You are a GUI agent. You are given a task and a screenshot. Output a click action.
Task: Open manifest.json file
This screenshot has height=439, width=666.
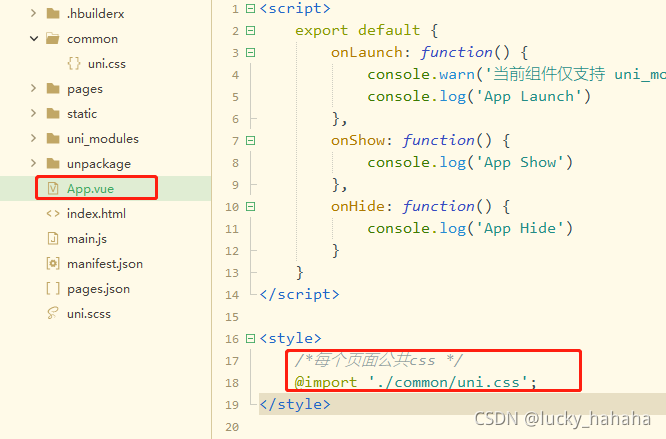click(x=104, y=264)
